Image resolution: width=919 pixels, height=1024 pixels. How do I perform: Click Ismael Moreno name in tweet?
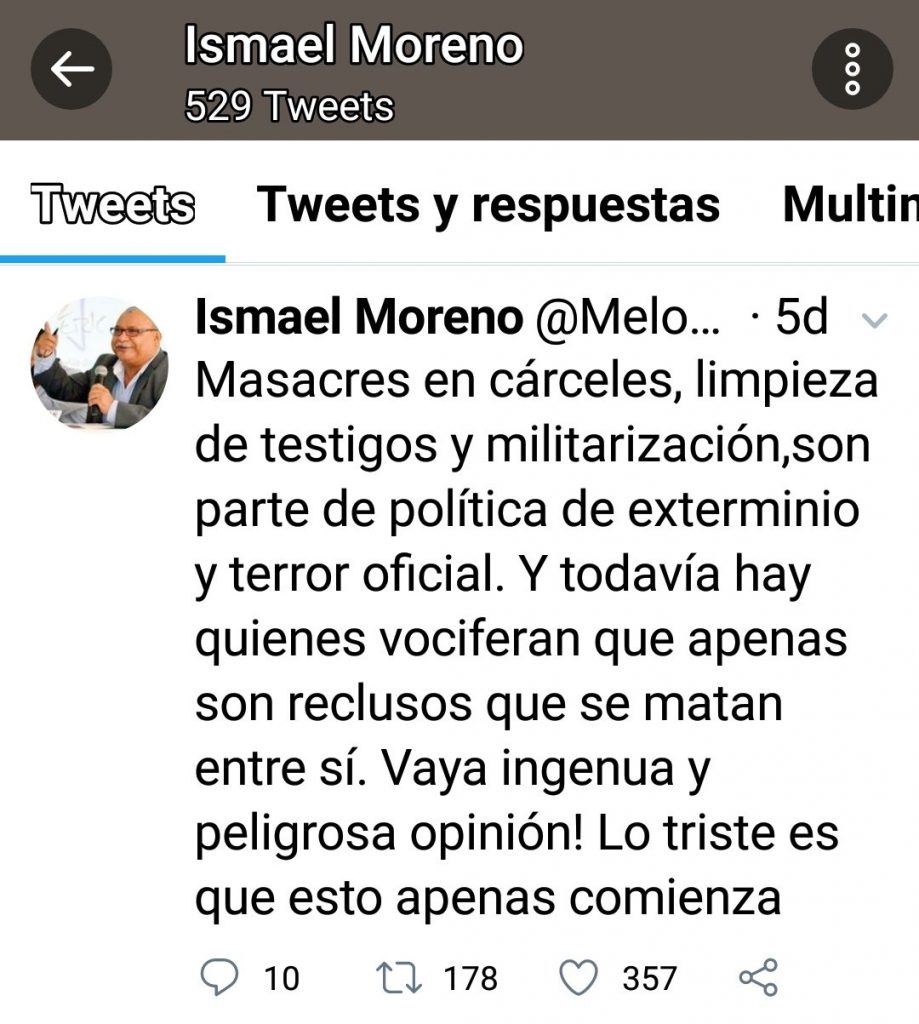359,317
